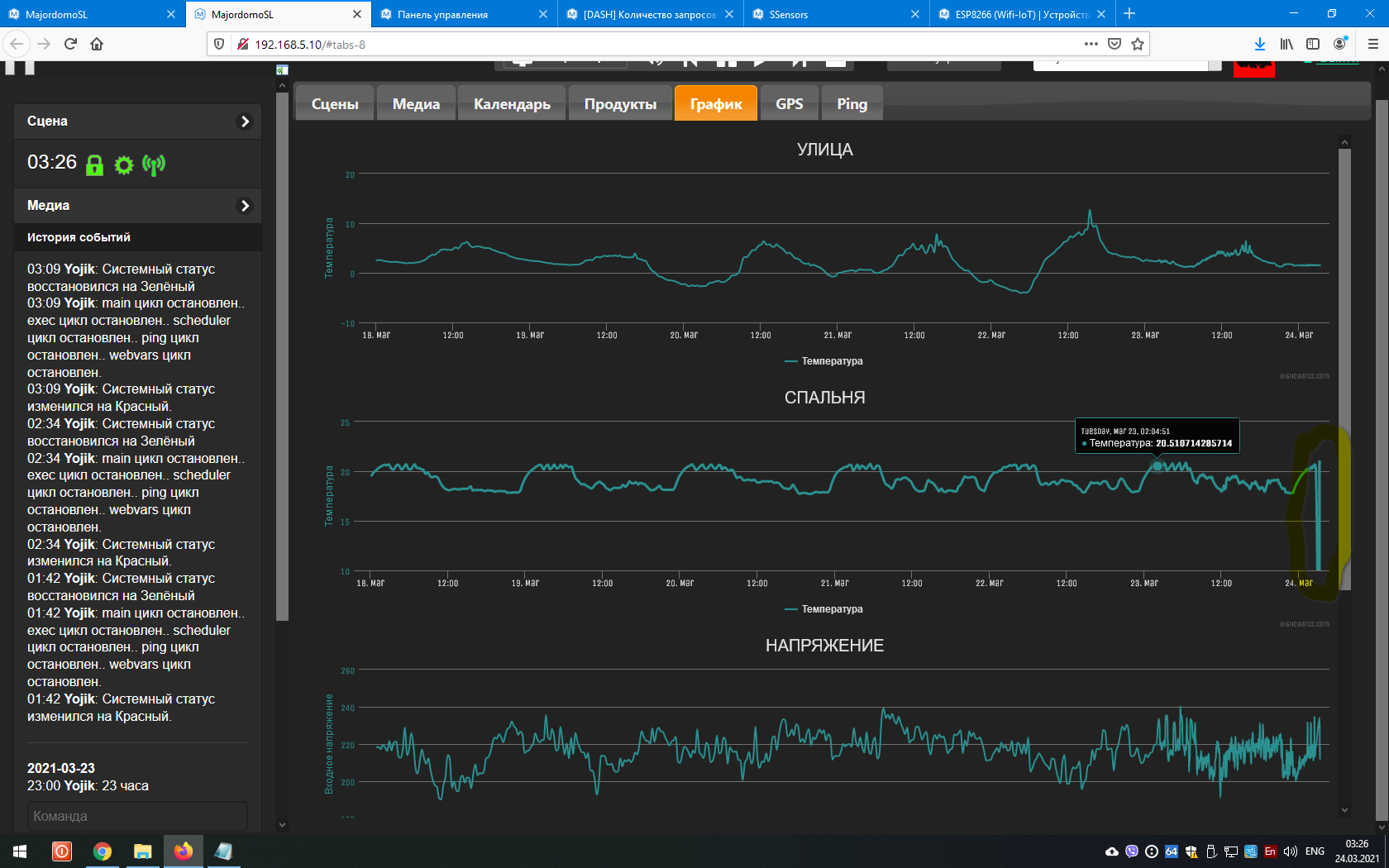The height and width of the screenshot is (868, 1389).
Task: Reload the current page
Action: click(70, 45)
